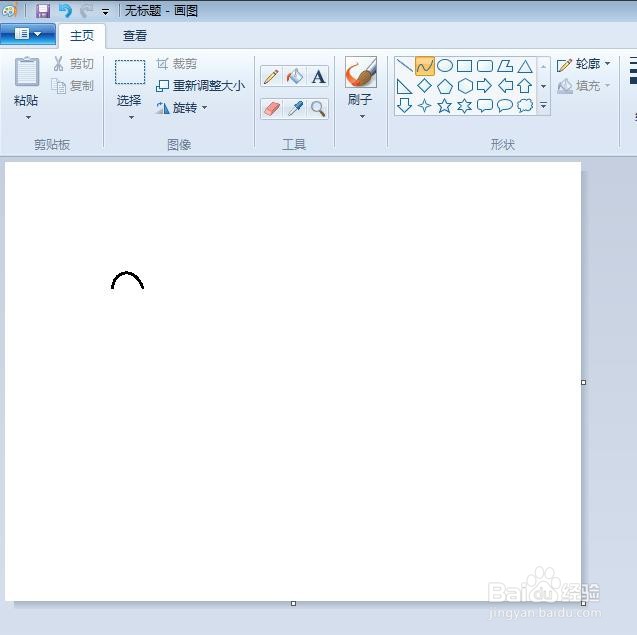
Task: Select the Magnifier tool
Action: point(318,109)
